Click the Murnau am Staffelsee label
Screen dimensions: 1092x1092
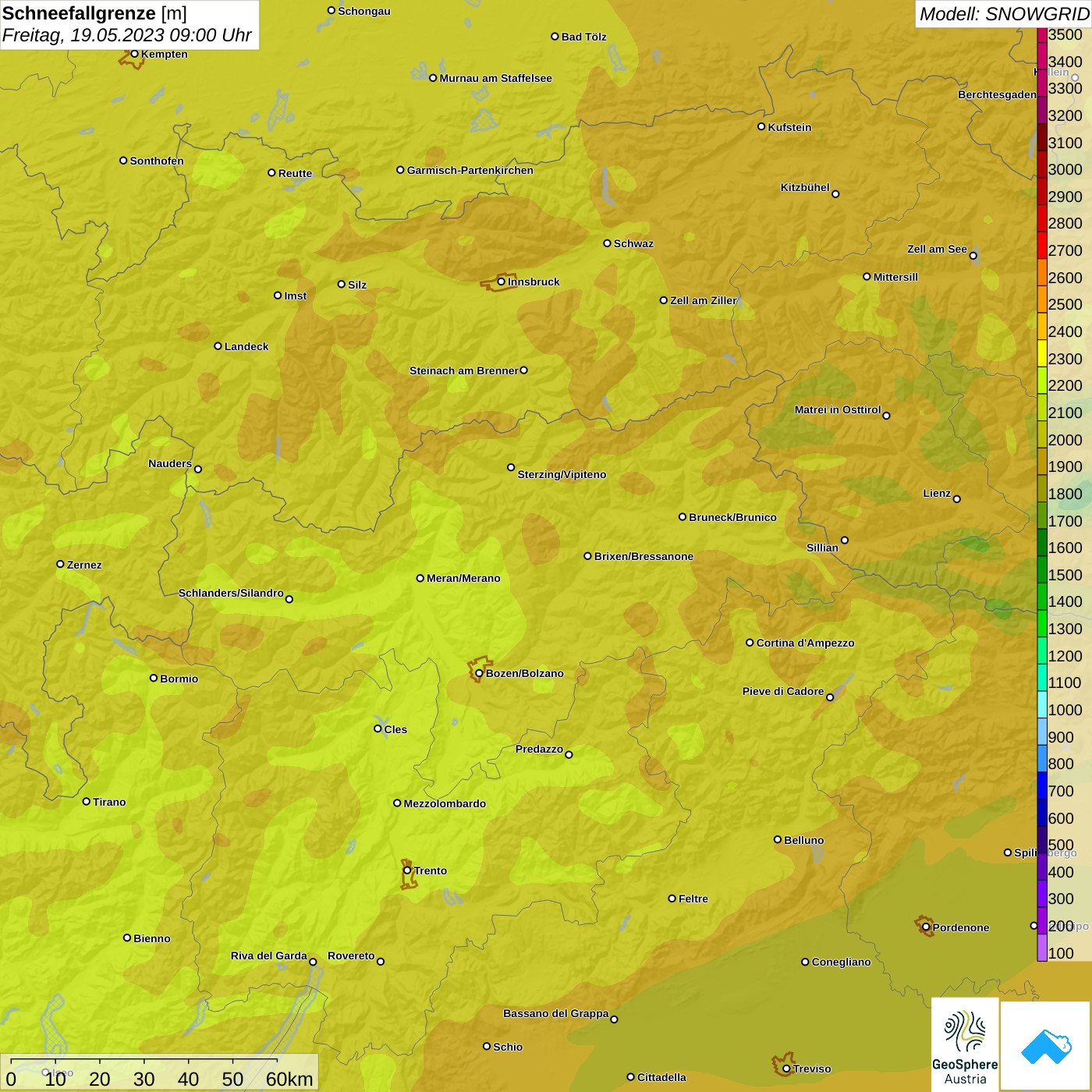(x=495, y=78)
